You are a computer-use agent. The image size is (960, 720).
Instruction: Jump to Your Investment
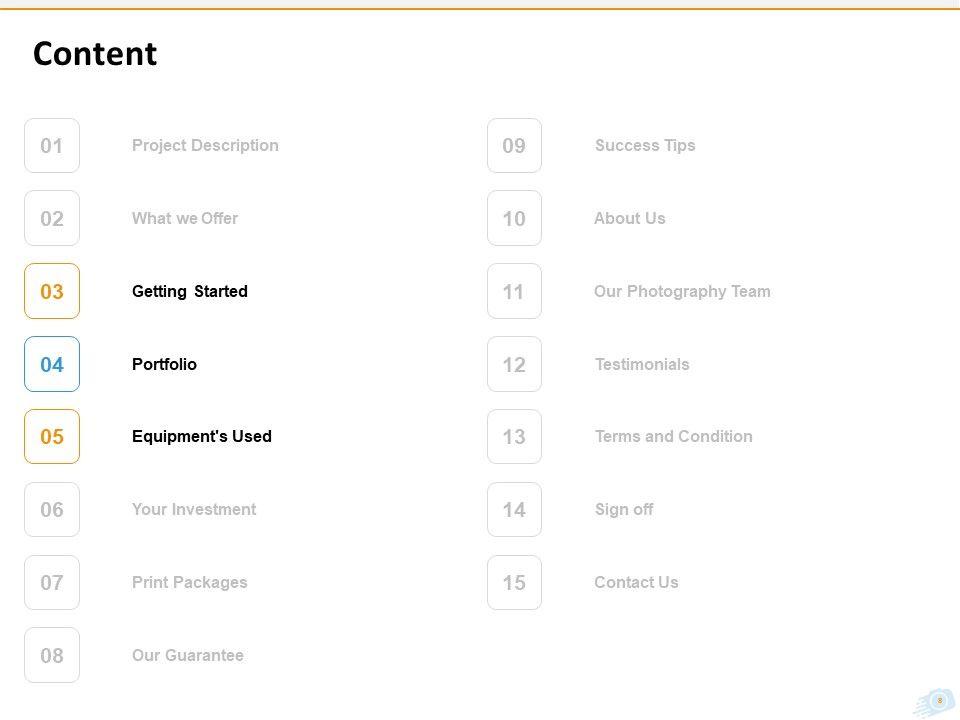[x=194, y=509]
